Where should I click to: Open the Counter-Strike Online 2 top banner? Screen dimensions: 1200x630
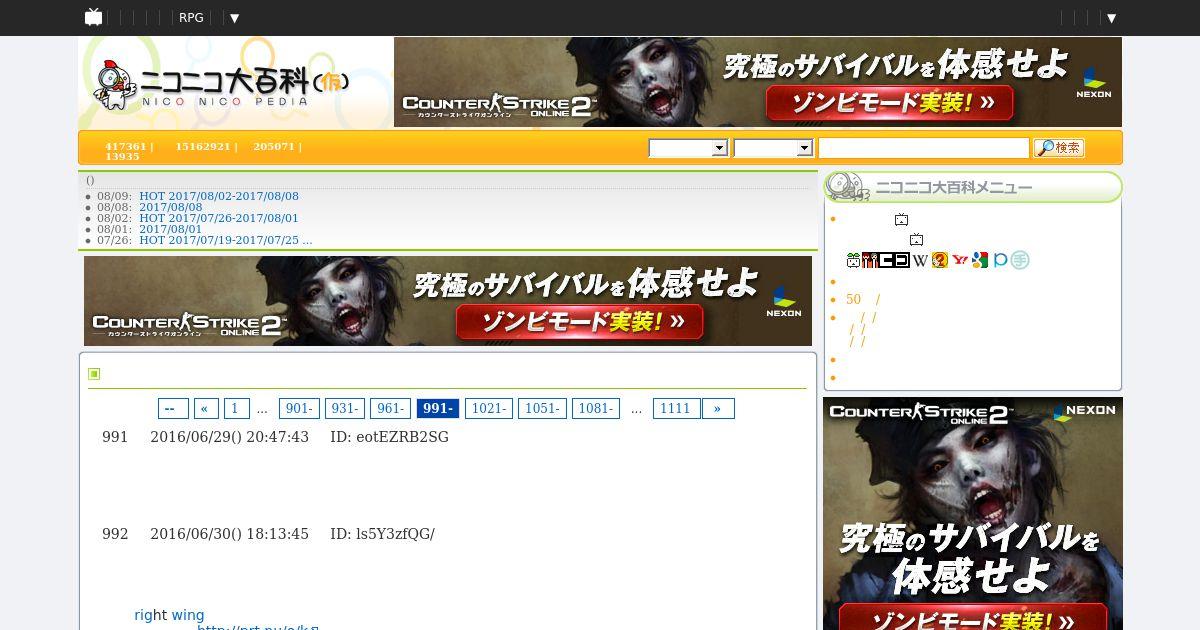pyautogui.click(x=757, y=82)
